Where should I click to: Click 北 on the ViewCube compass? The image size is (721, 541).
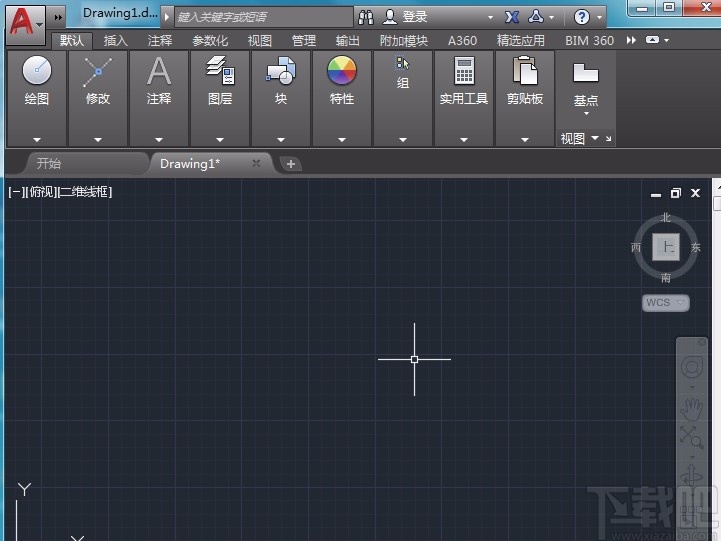(x=666, y=217)
